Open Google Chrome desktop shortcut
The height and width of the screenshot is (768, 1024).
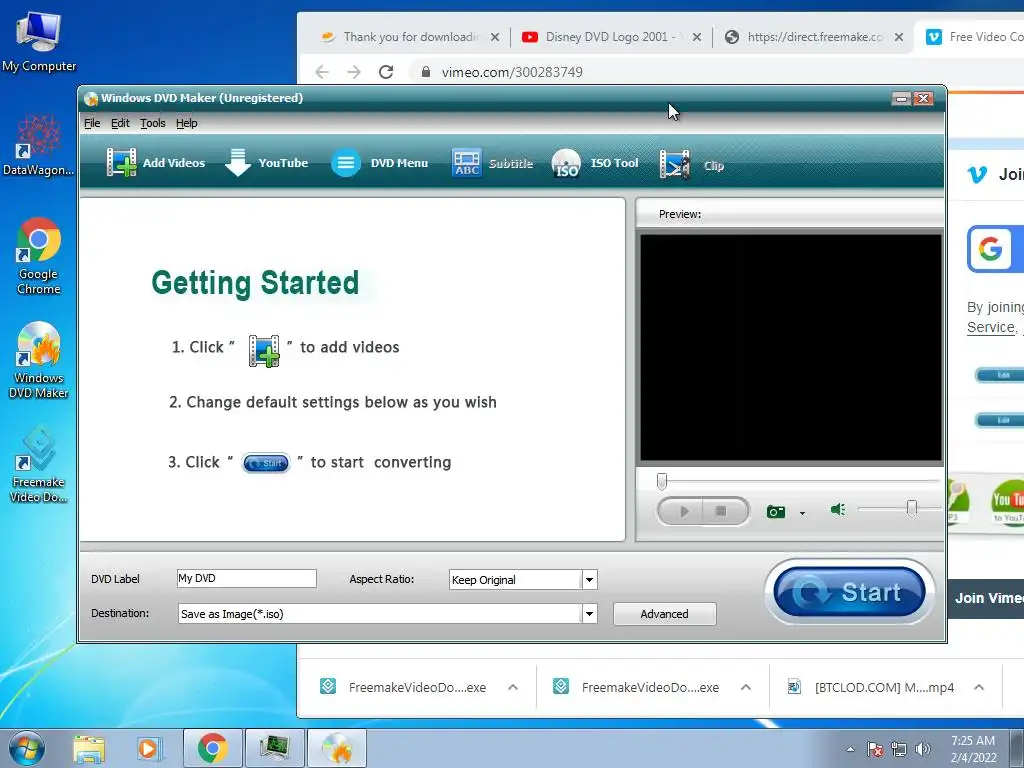click(x=39, y=257)
